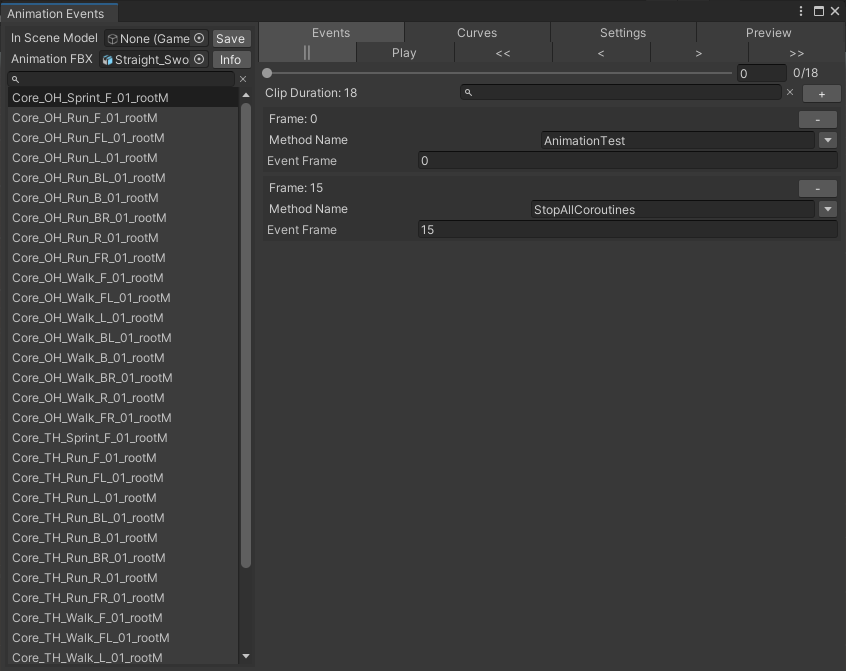Remove the Frame 15 event
Image resolution: width=846 pixels, height=671 pixels.
coord(817,188)
